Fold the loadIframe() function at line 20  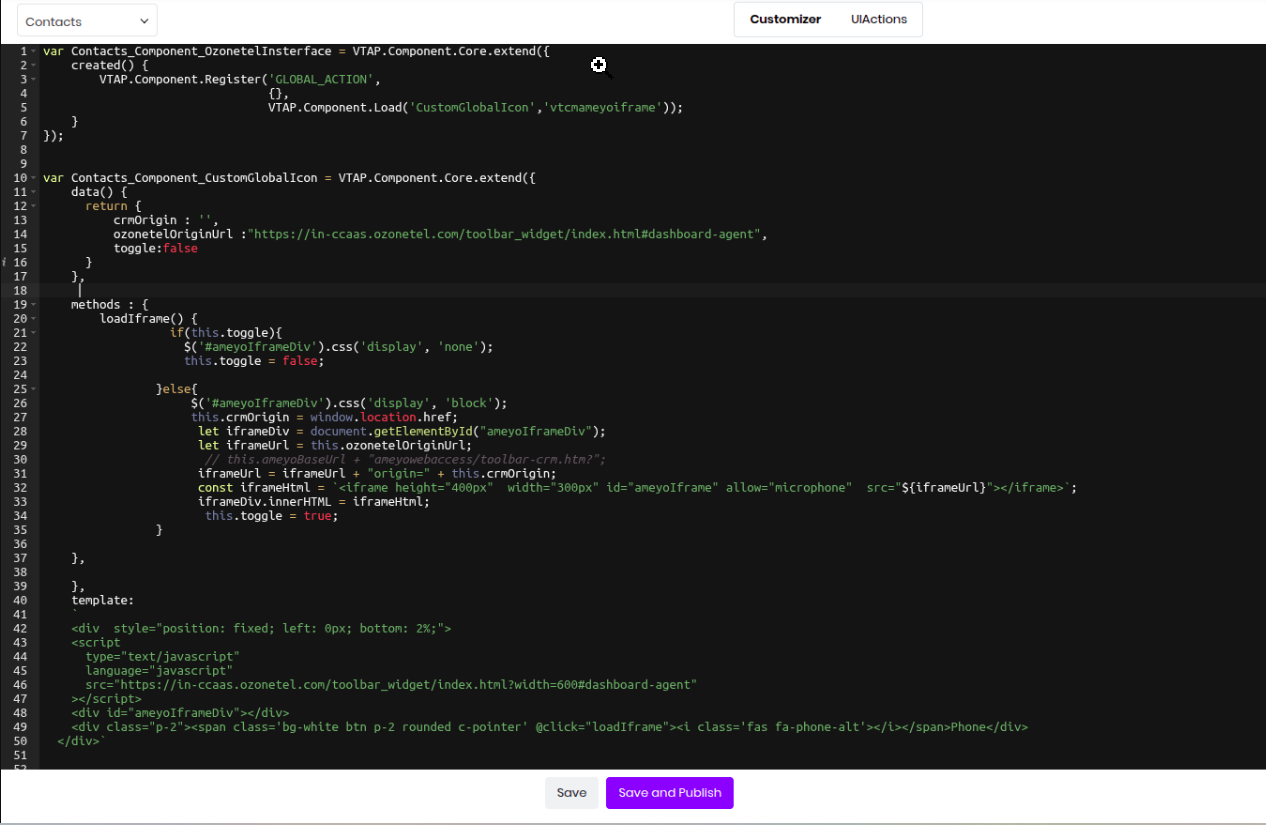pyautogui.click(x=35, y=319)
